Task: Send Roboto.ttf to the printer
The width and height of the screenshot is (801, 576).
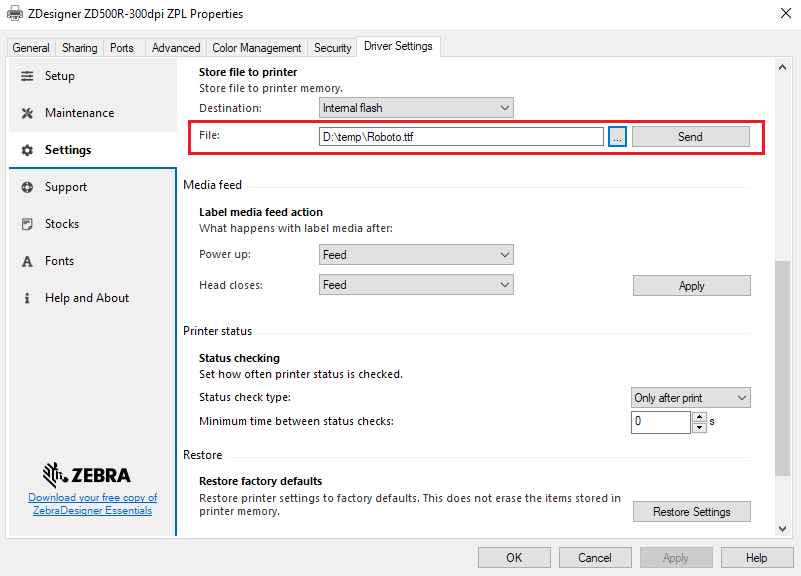Action: pos(690,135)
